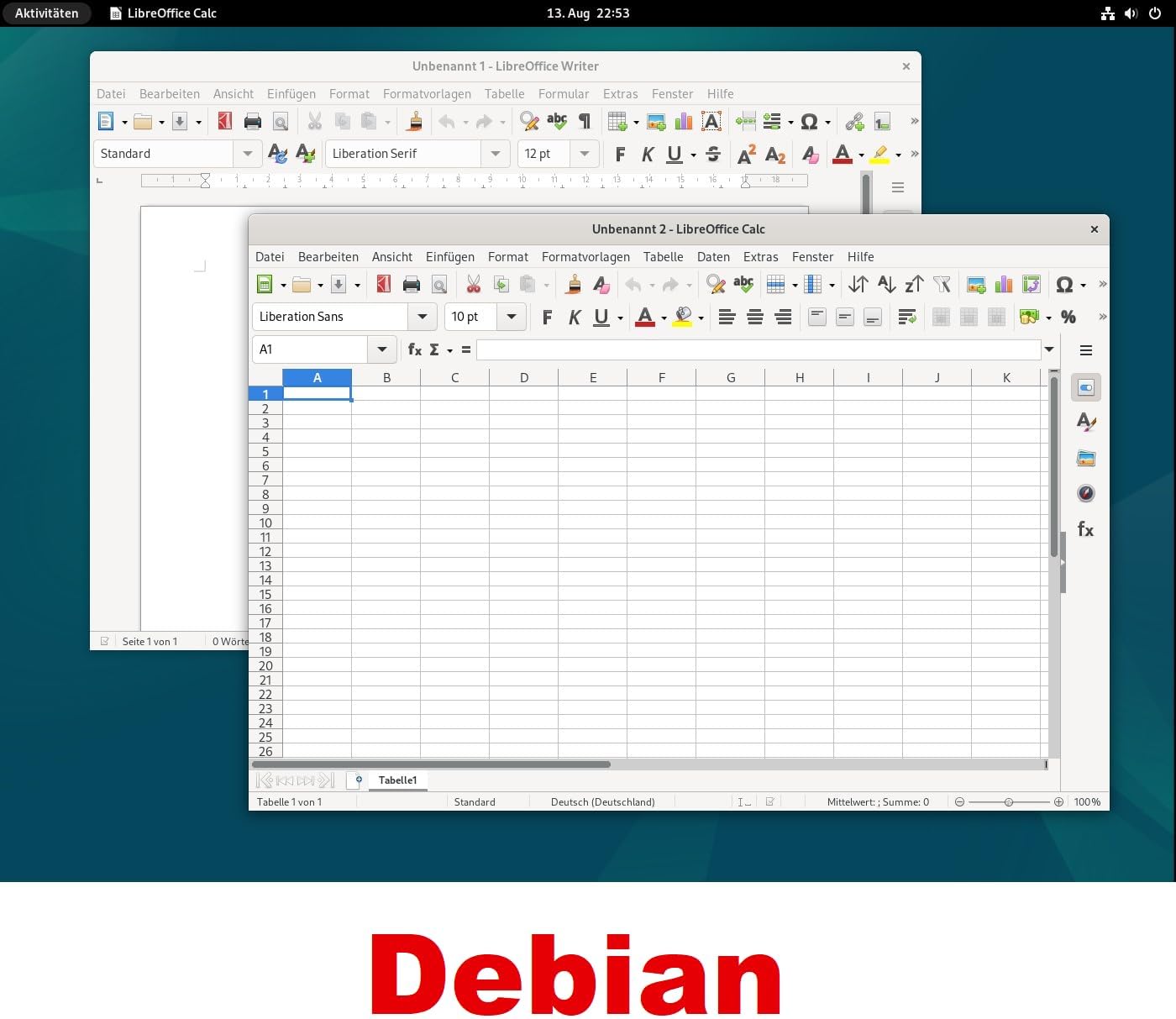Open the Functions deck in Calc sidebar

tap(1086, 529)
